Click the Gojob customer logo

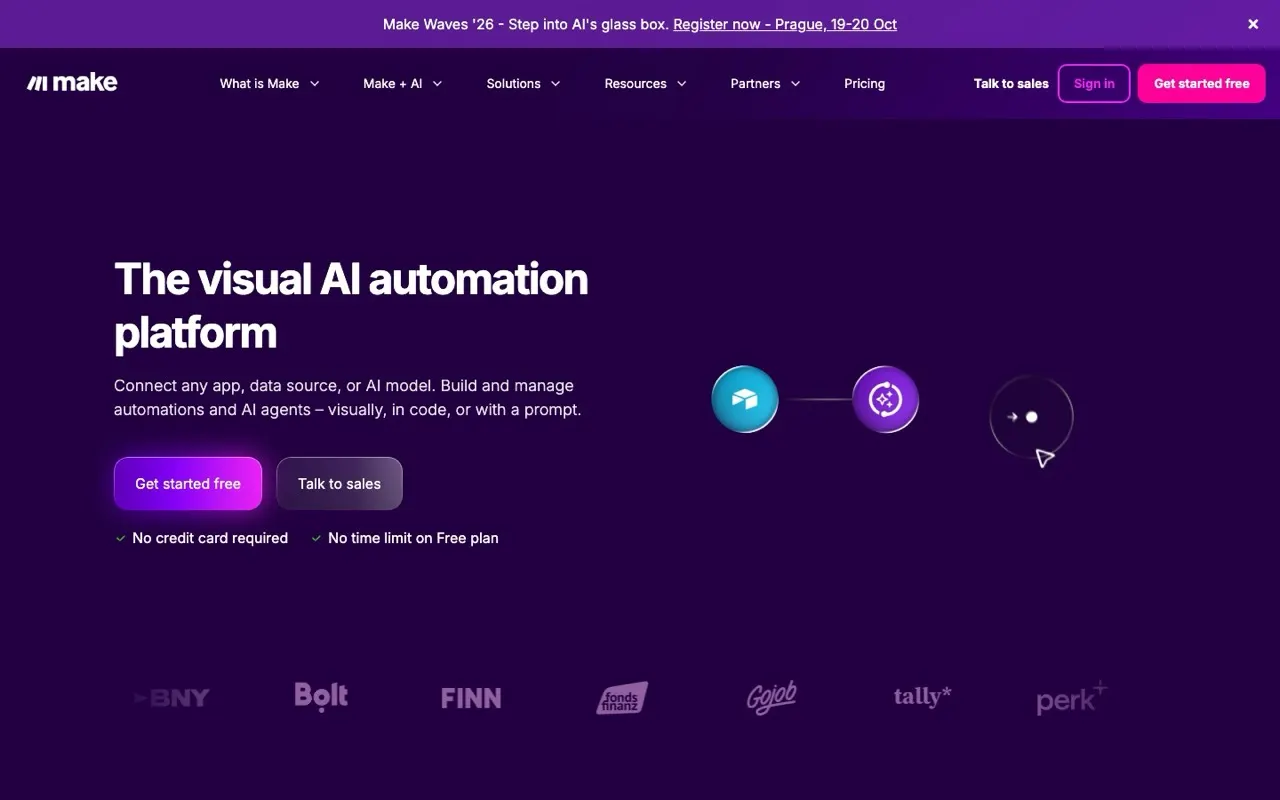[771, 698]
